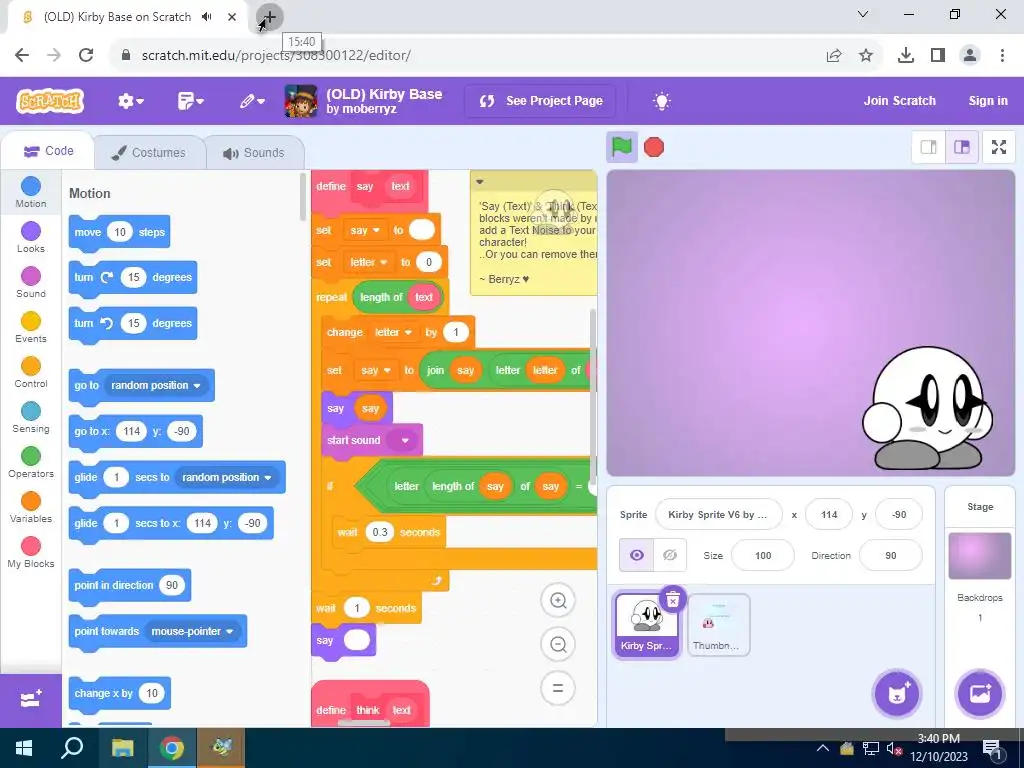Screen dimensions: 1024x768
Task: Click the red stop sign button
Action: [654, 147]
